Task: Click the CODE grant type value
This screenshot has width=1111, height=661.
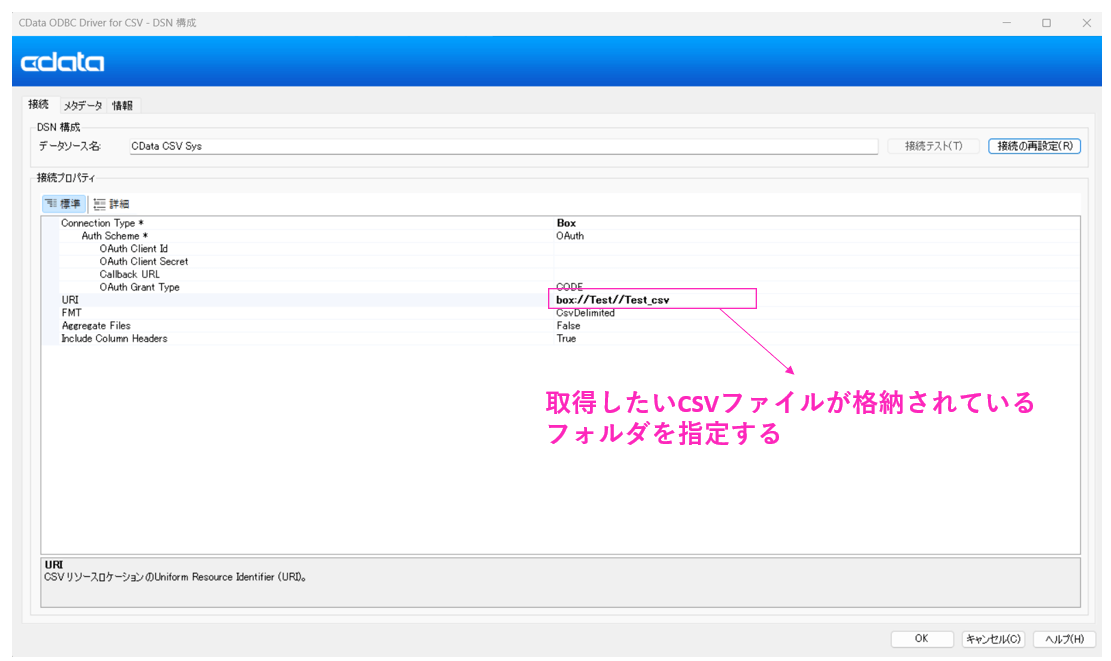Action: 570,287
